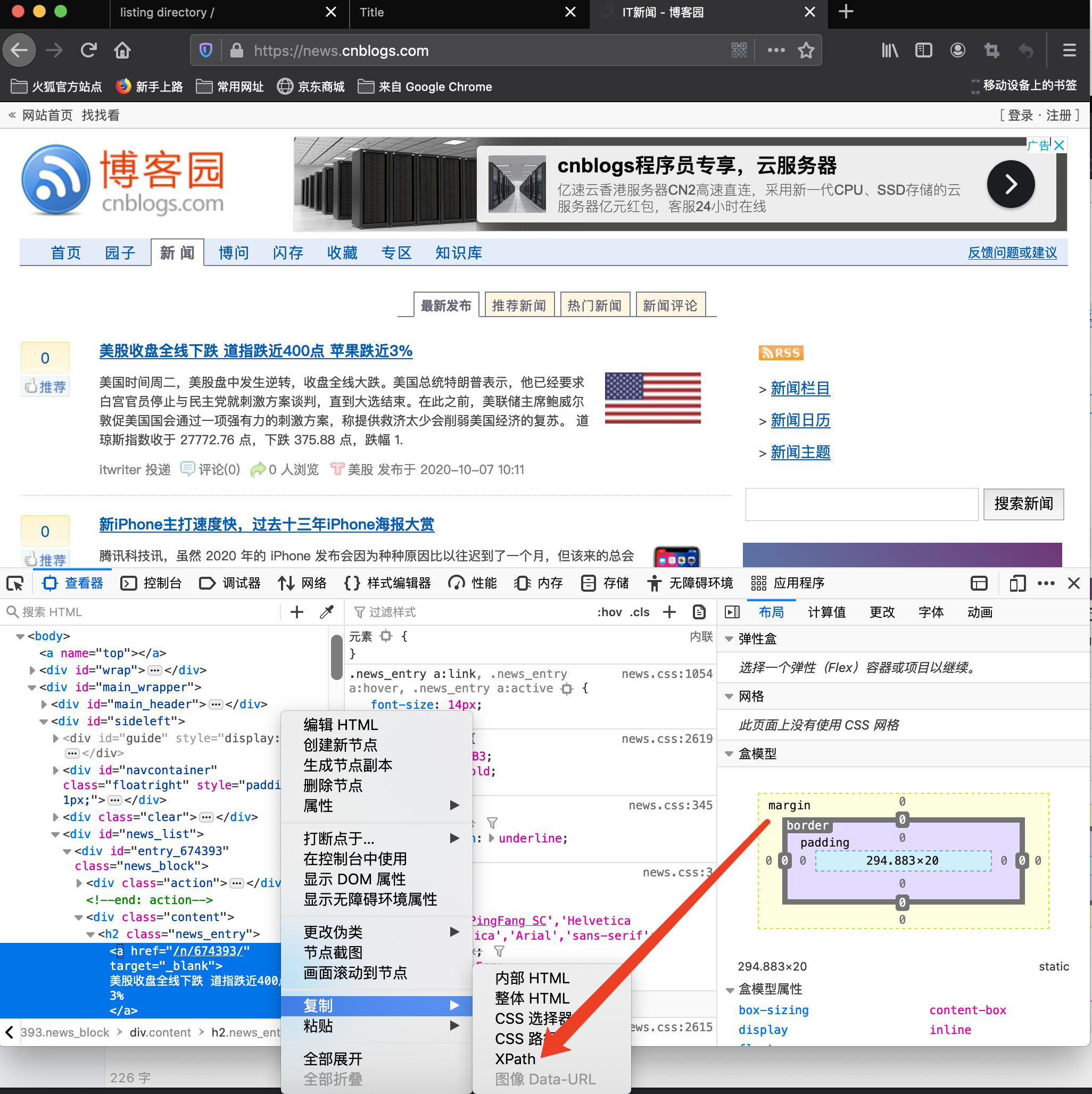Screen dimensions: 1092x1094
Task: Click the eyedropper color picker icon
Action: point(327,612)
